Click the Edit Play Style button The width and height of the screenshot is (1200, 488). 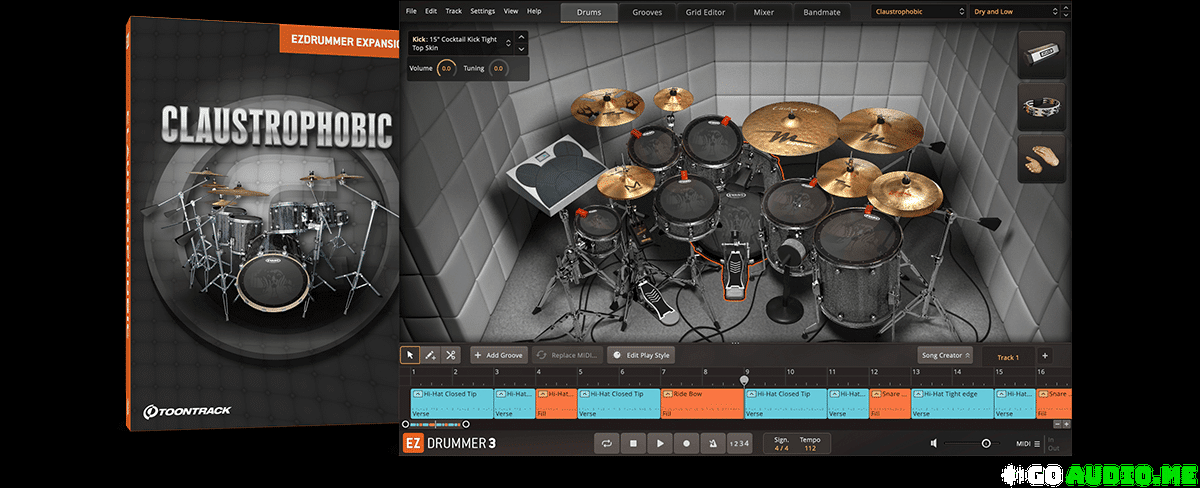tap(641, 355)
